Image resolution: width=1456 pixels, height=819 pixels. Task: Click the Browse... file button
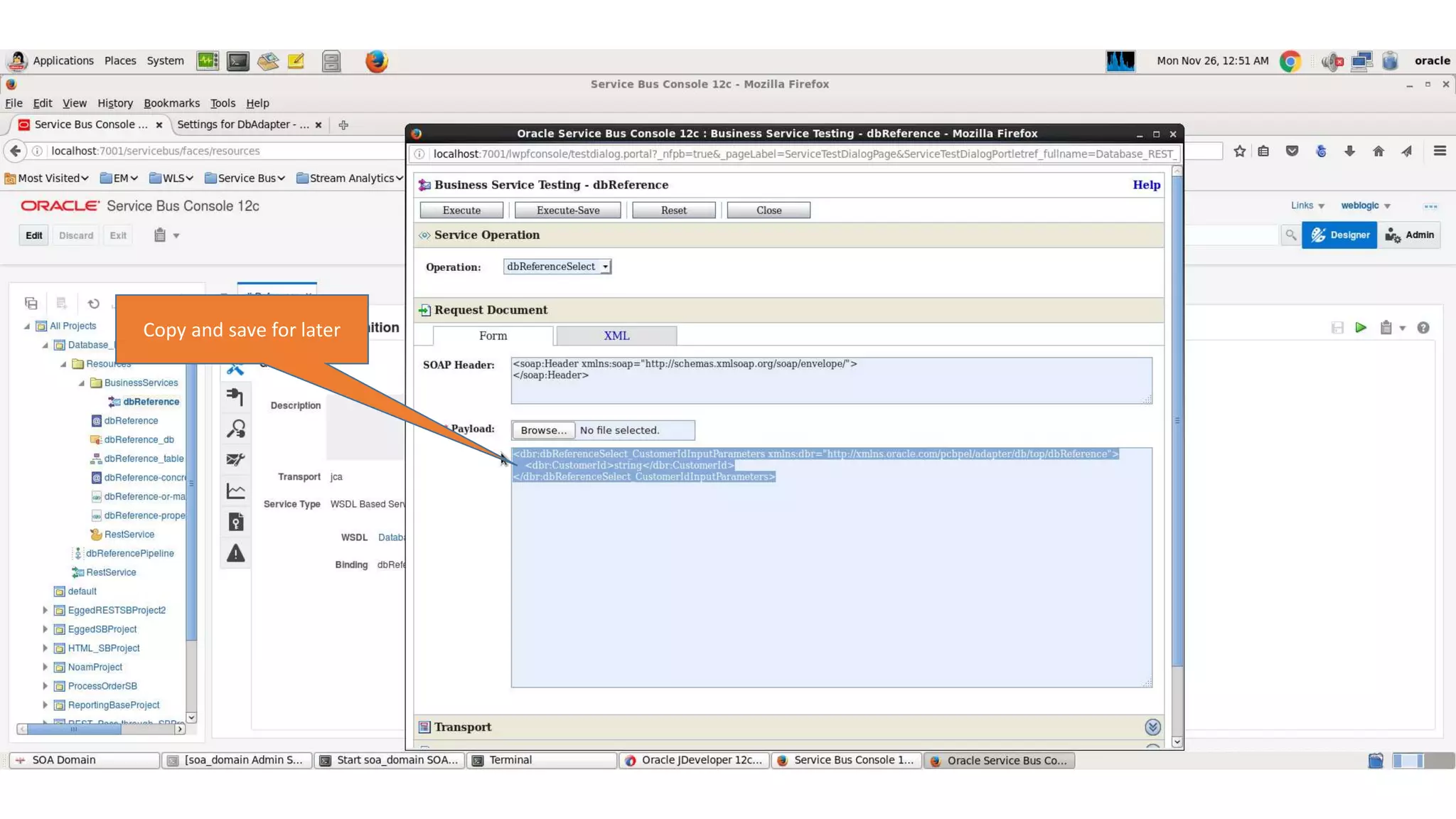(x=543, y=430)
